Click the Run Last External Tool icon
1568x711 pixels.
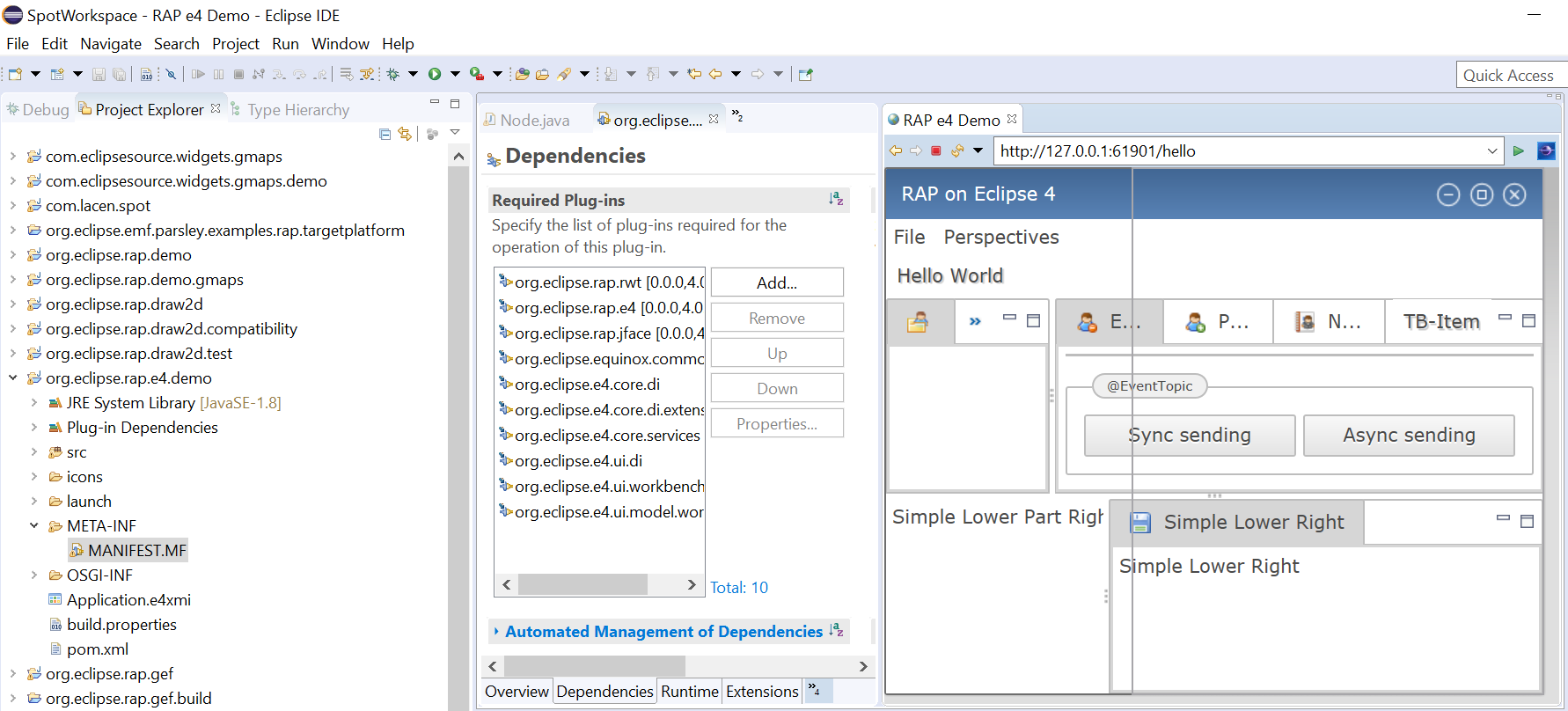point(476,75)
